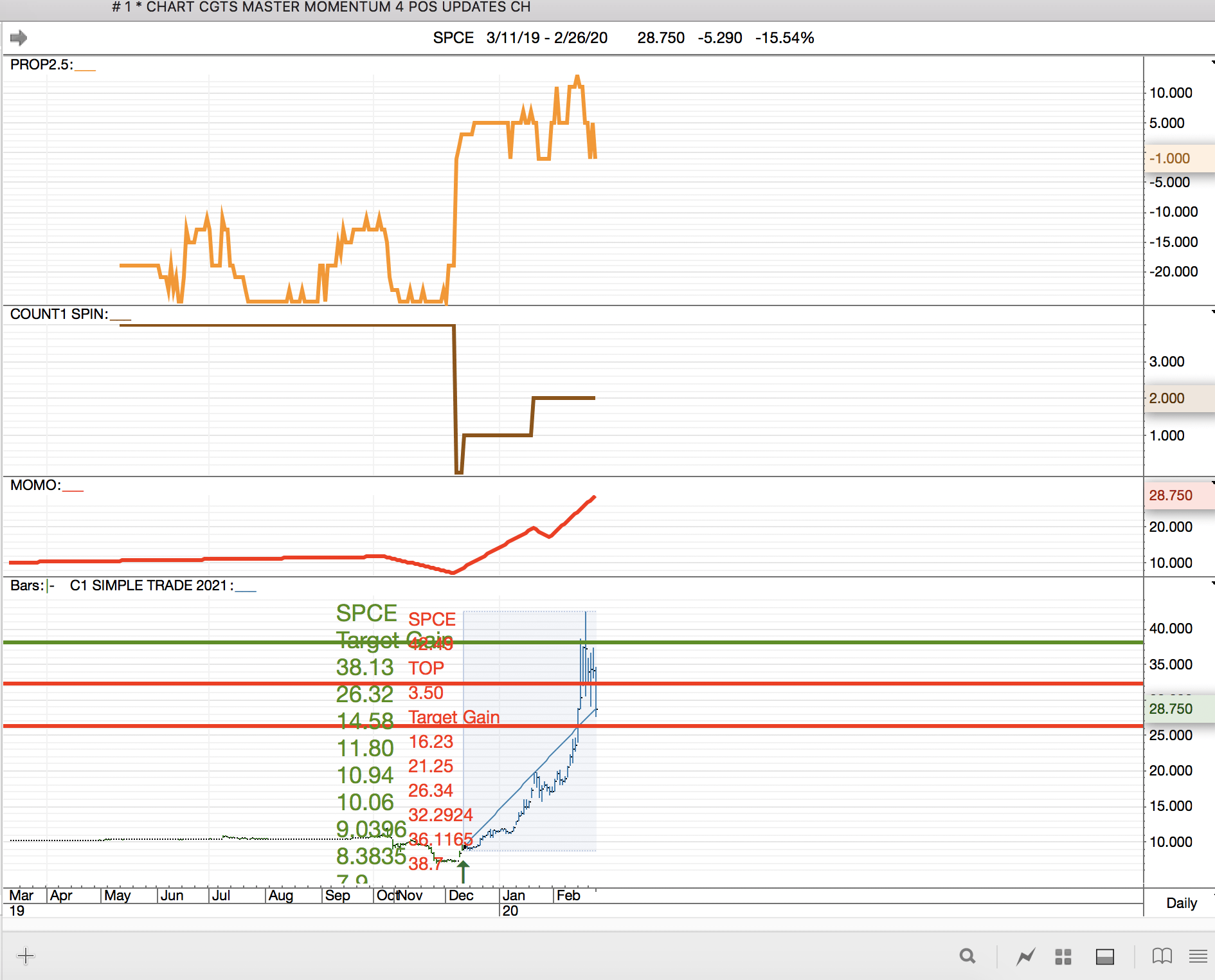The image size is (1215, 980).
Task: Click the green 28.750 last price tag
Action: [x=1179, y=709]
